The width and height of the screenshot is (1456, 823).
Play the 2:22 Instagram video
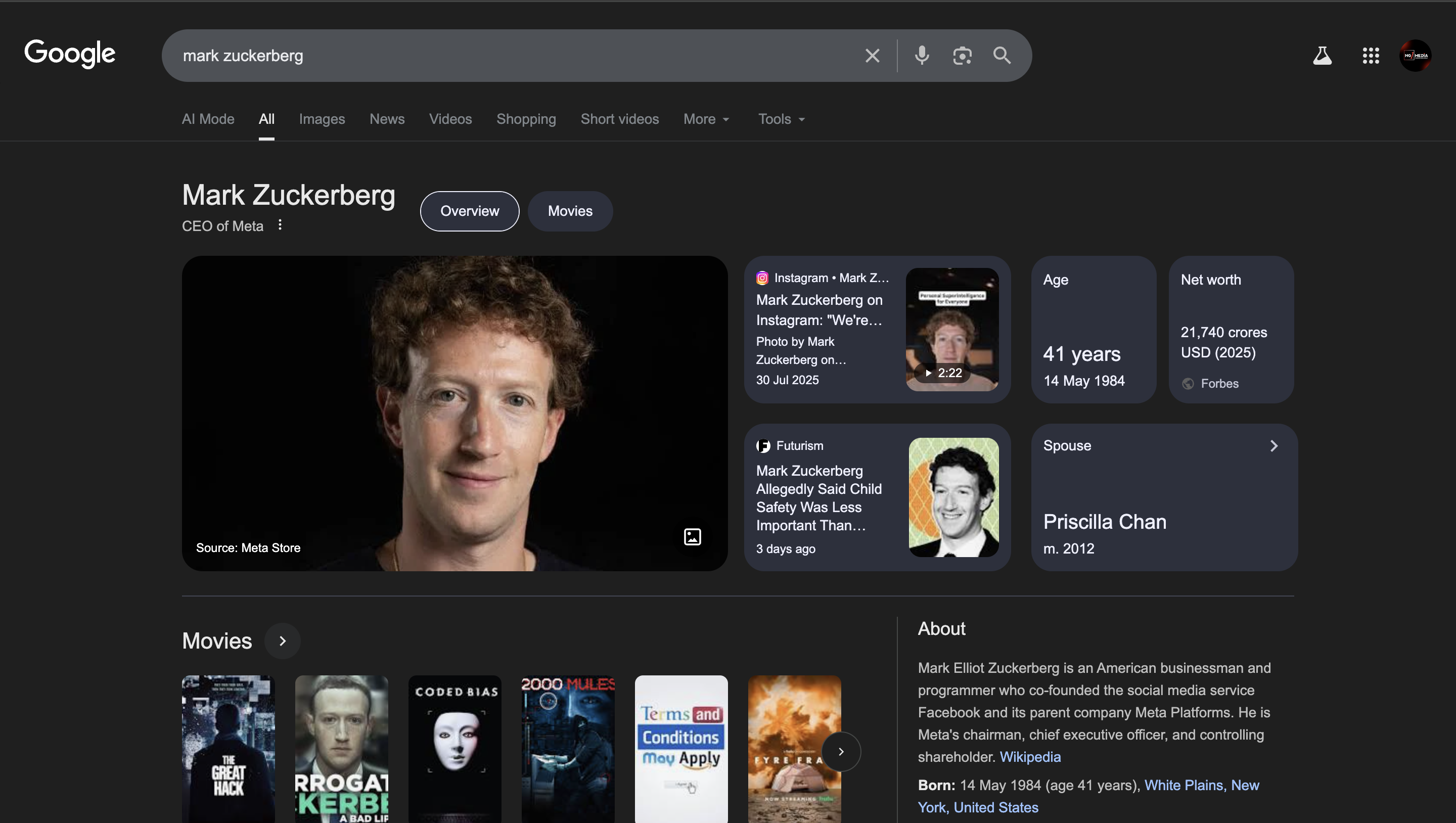(x=943, y=373)
